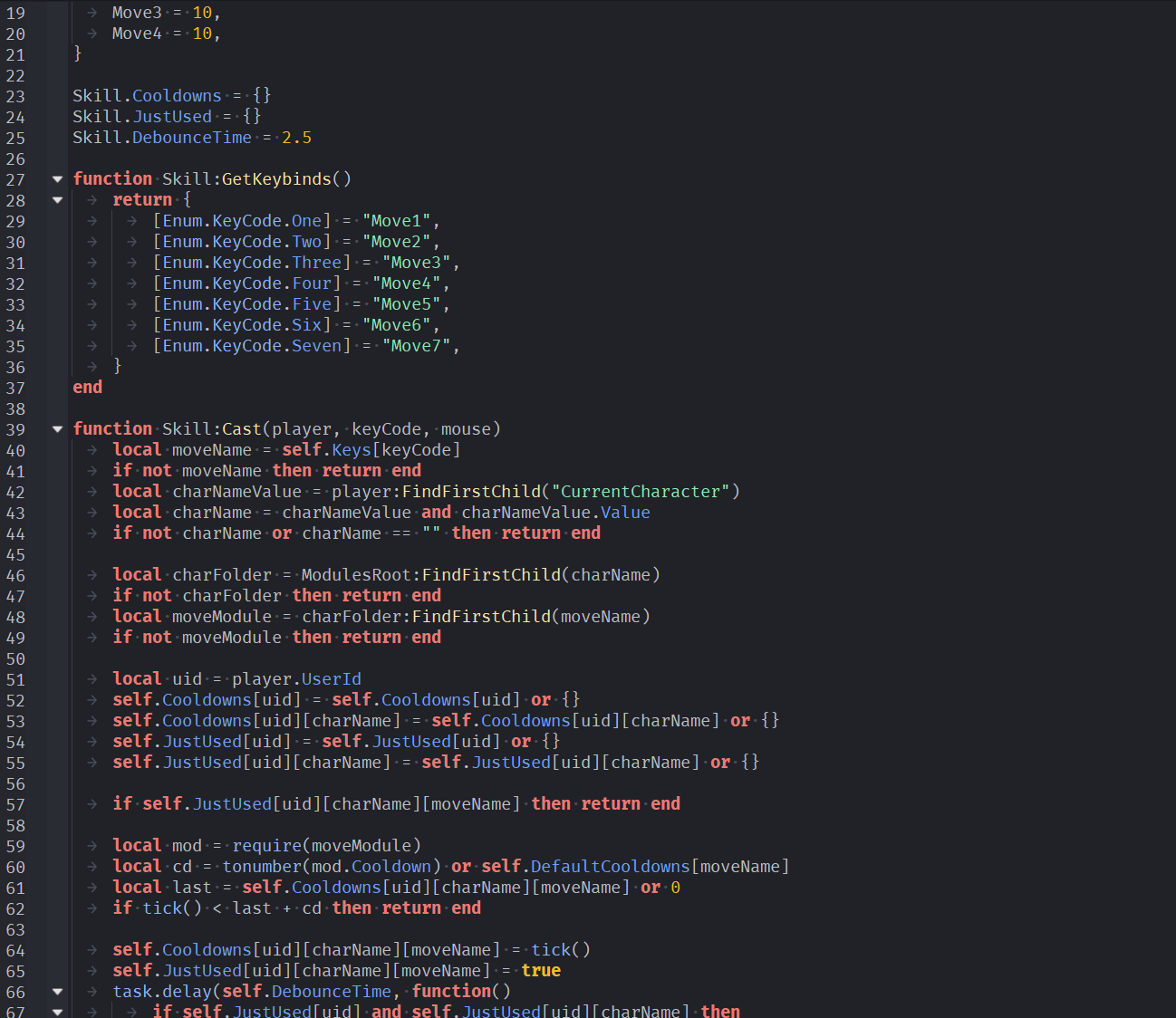Click the GetKeybinds function name
This screenshot has width=1176, height=1018.
coord(276,179)
